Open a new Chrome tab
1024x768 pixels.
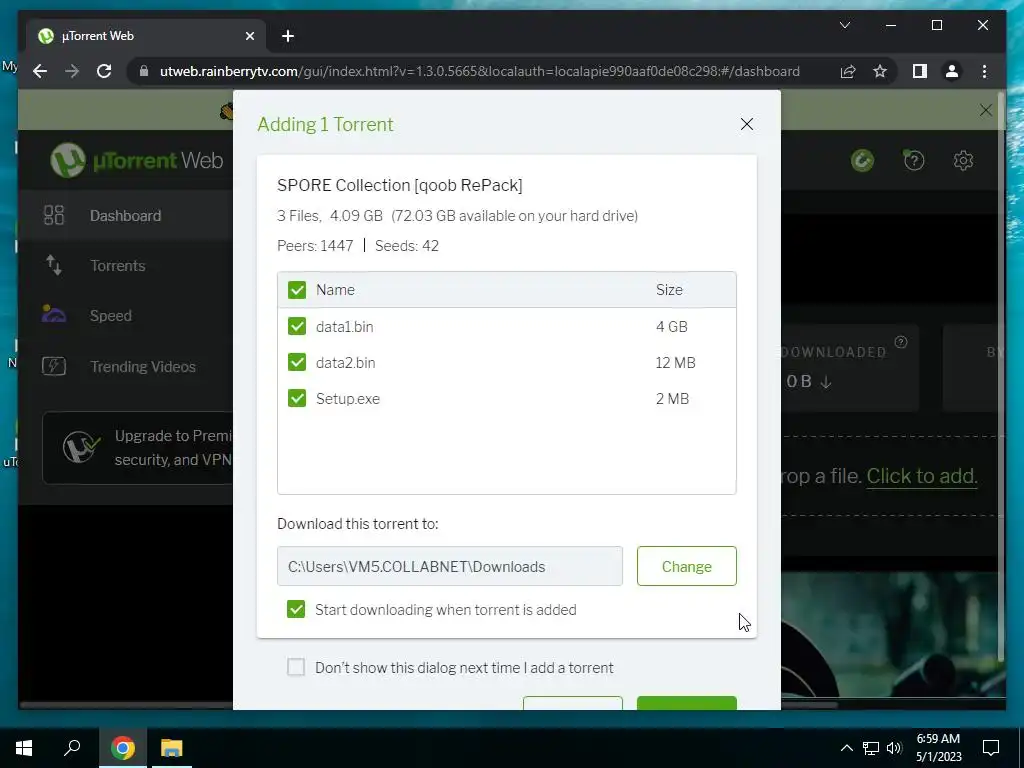point(288,36)
